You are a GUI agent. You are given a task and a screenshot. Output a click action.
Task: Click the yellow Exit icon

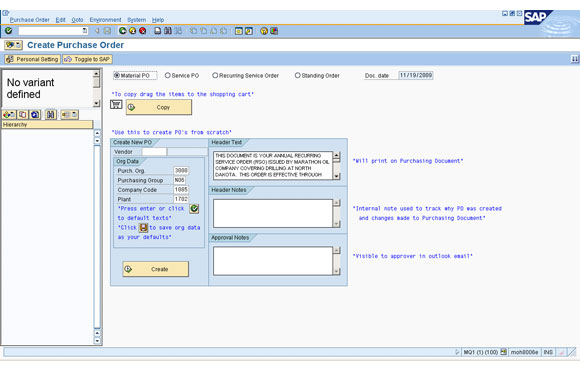132,31
